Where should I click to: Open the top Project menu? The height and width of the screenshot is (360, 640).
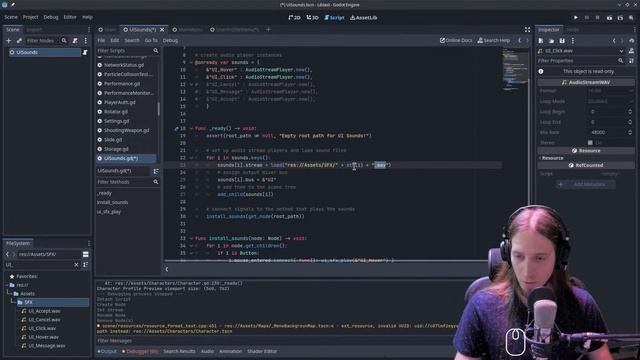tap(30, 17)
